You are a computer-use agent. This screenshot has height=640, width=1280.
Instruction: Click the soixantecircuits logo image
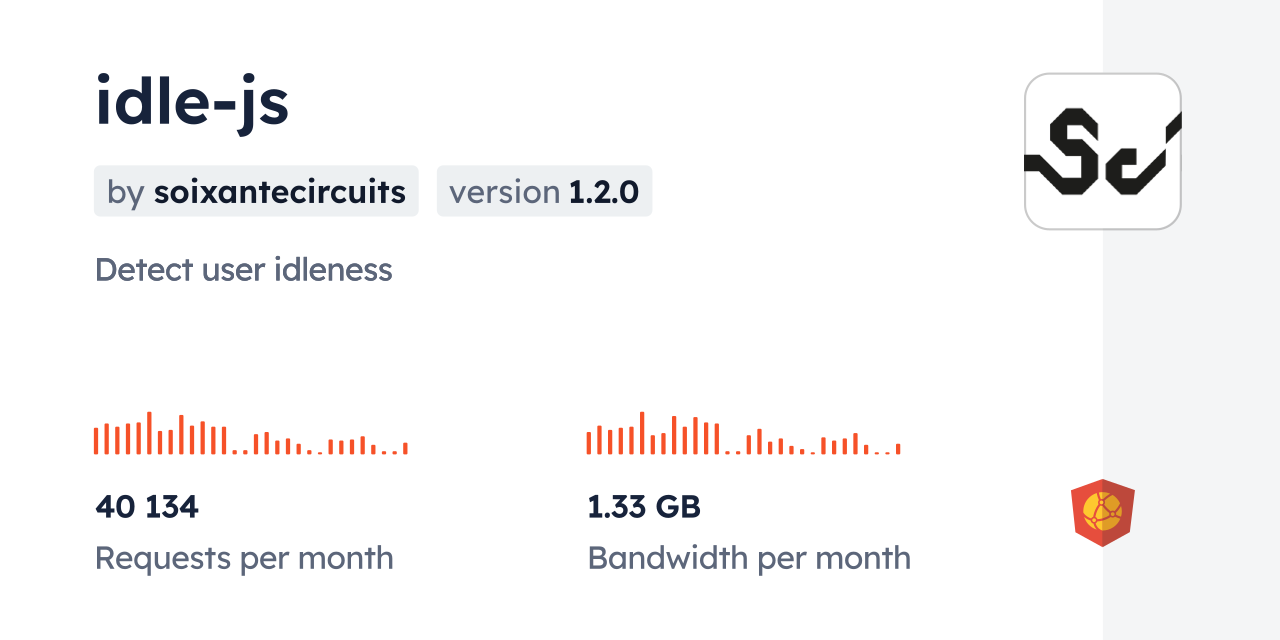tap(1102, 152)
